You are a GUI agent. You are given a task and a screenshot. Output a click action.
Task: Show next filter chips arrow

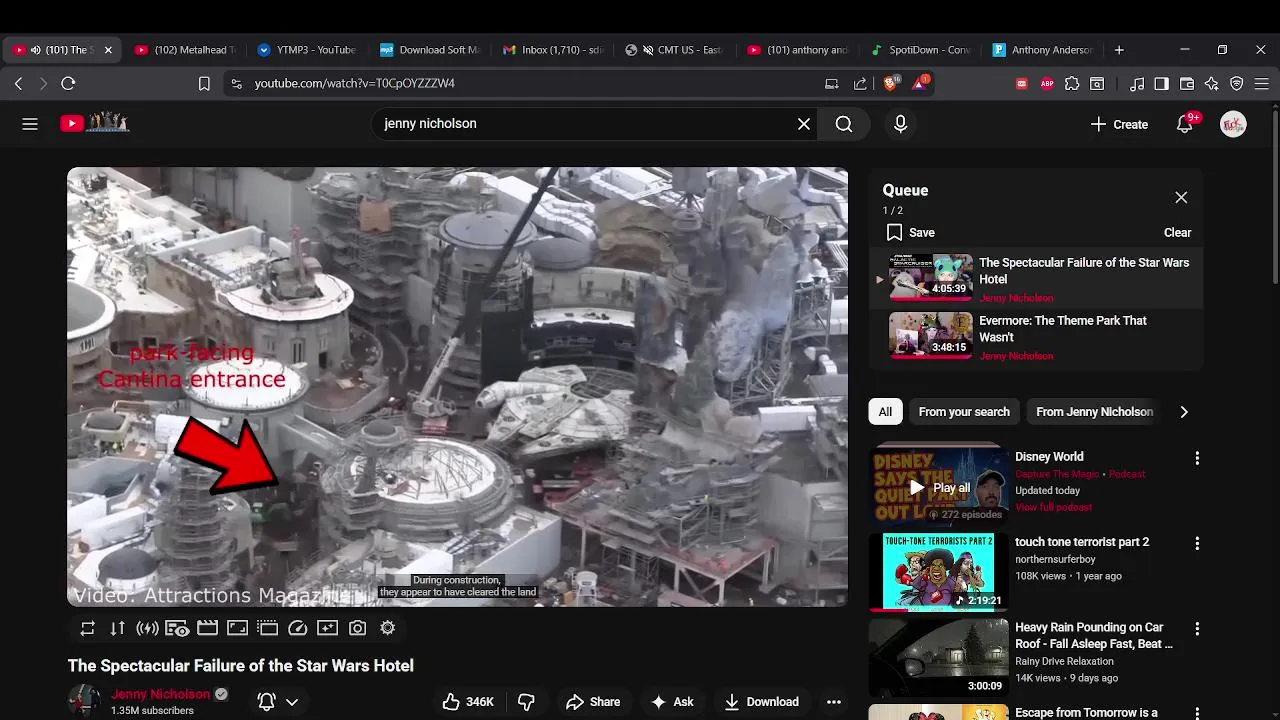[x=1184, y=412]
